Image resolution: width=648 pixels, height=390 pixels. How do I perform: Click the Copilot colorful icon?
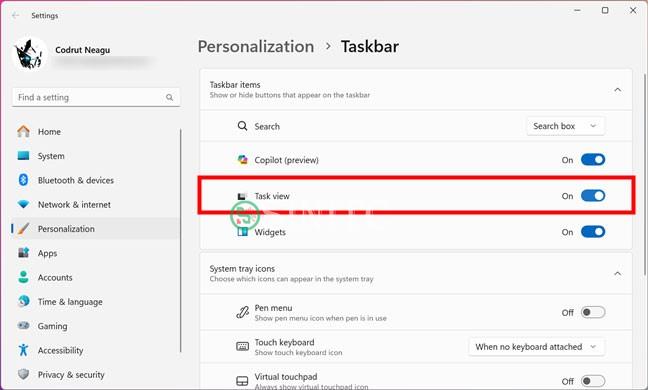click(x=243, y=159)
